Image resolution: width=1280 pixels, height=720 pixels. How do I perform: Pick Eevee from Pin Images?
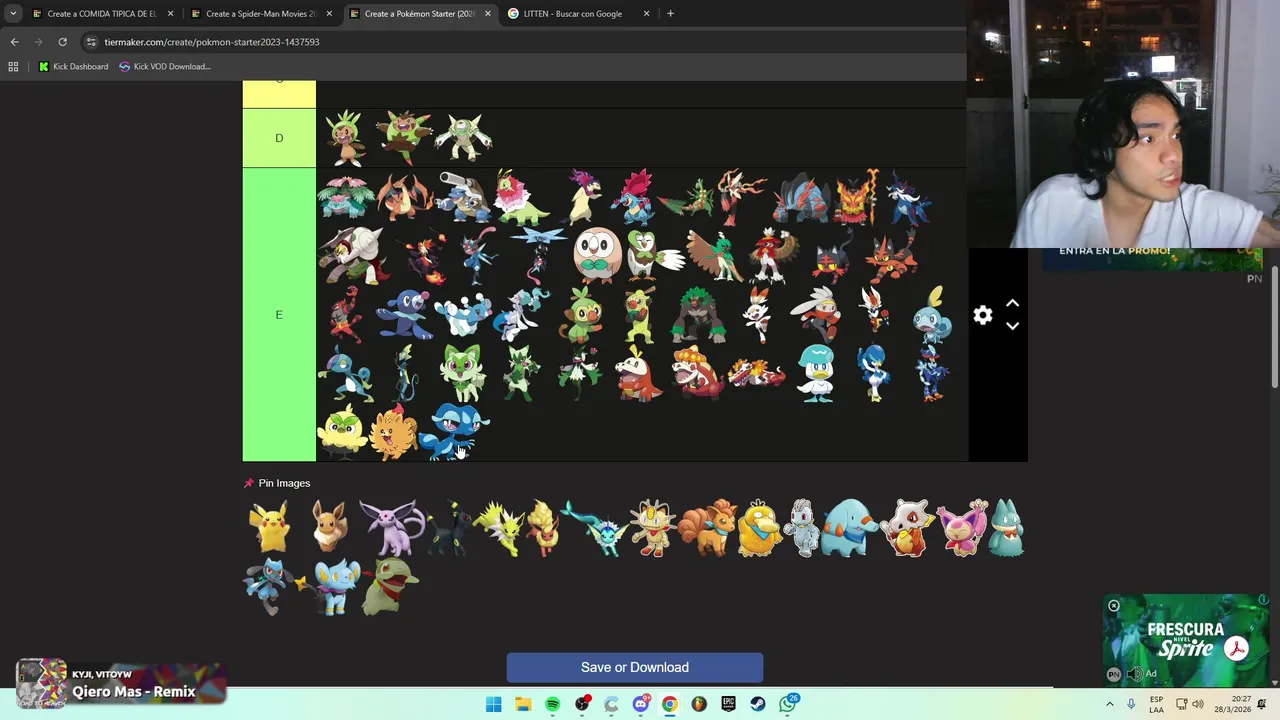tap(329, 527)
